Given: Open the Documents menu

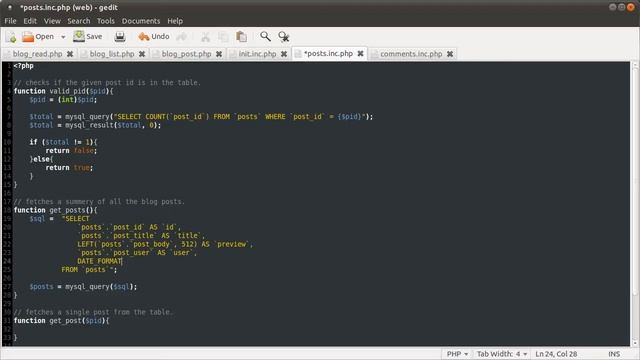Looking at the screenshot, I should [141, 21].
